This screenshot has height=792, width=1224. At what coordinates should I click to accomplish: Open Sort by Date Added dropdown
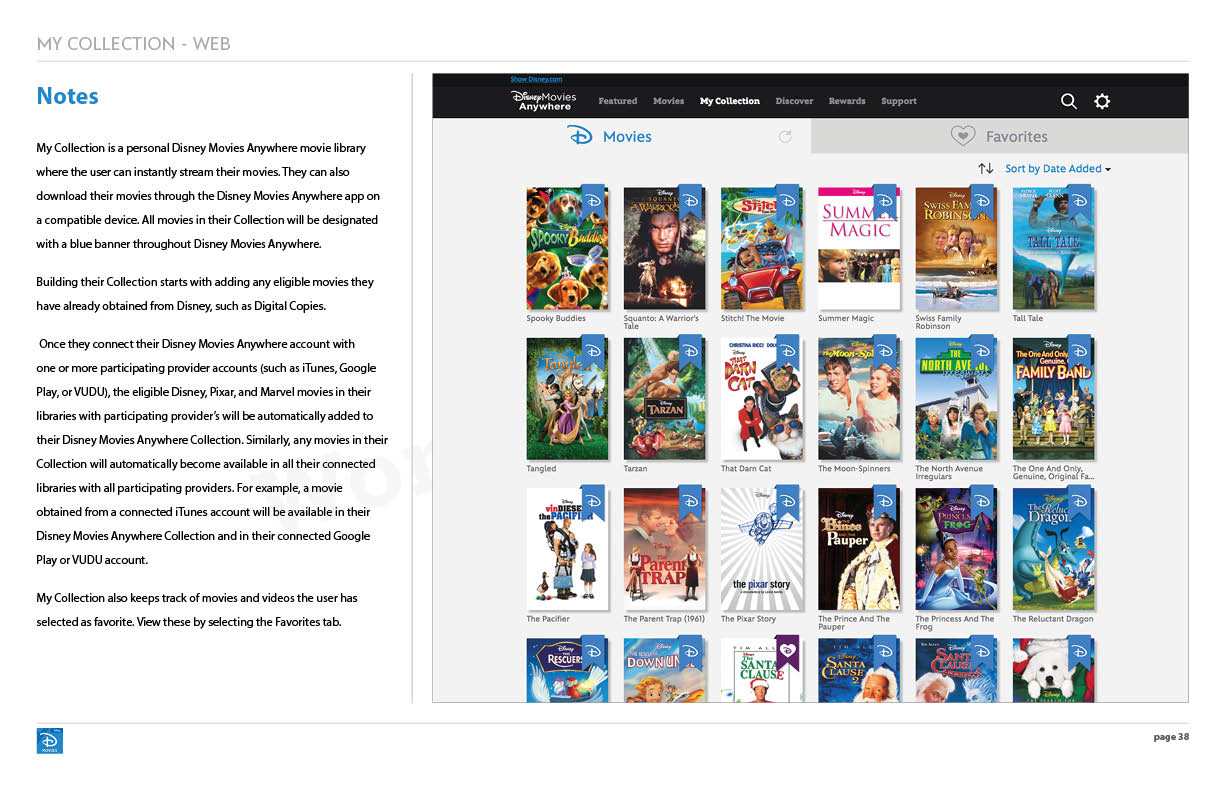[1058, 169]
